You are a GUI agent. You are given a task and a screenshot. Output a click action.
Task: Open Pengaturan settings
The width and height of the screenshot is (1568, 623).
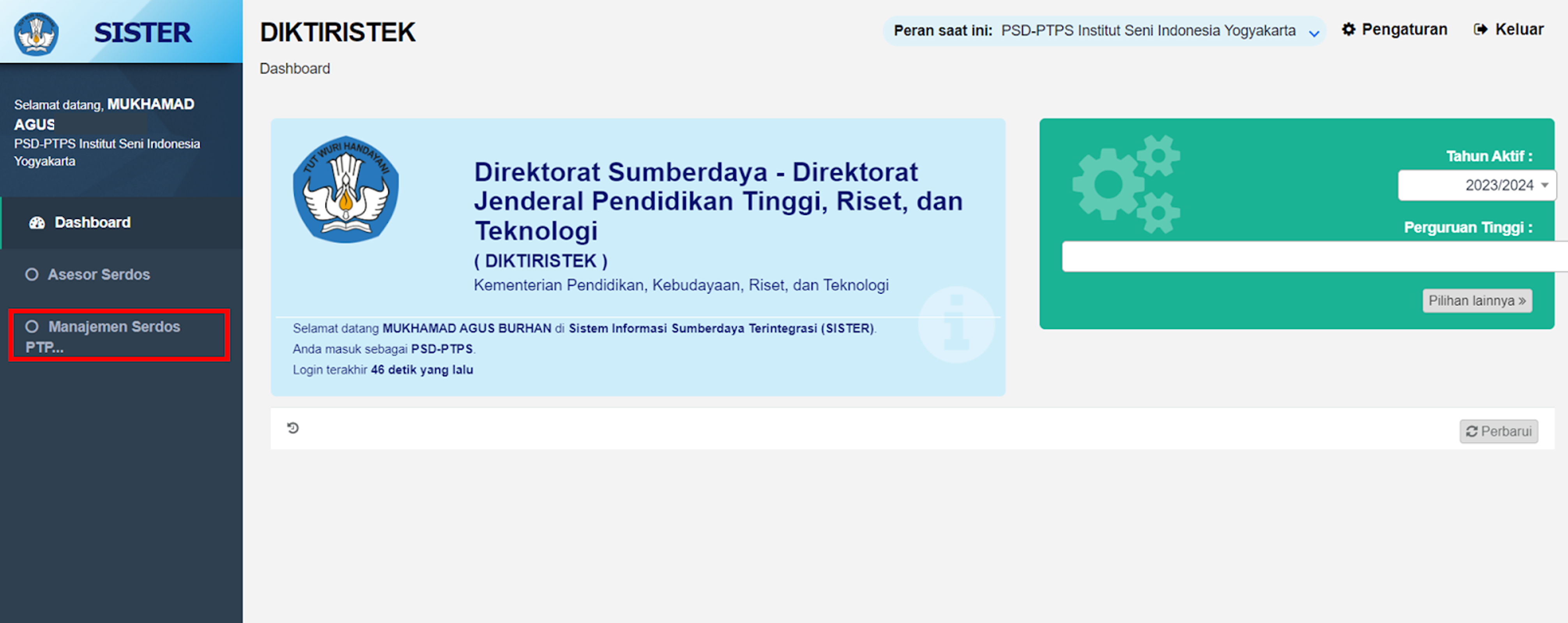[1394, 29]
